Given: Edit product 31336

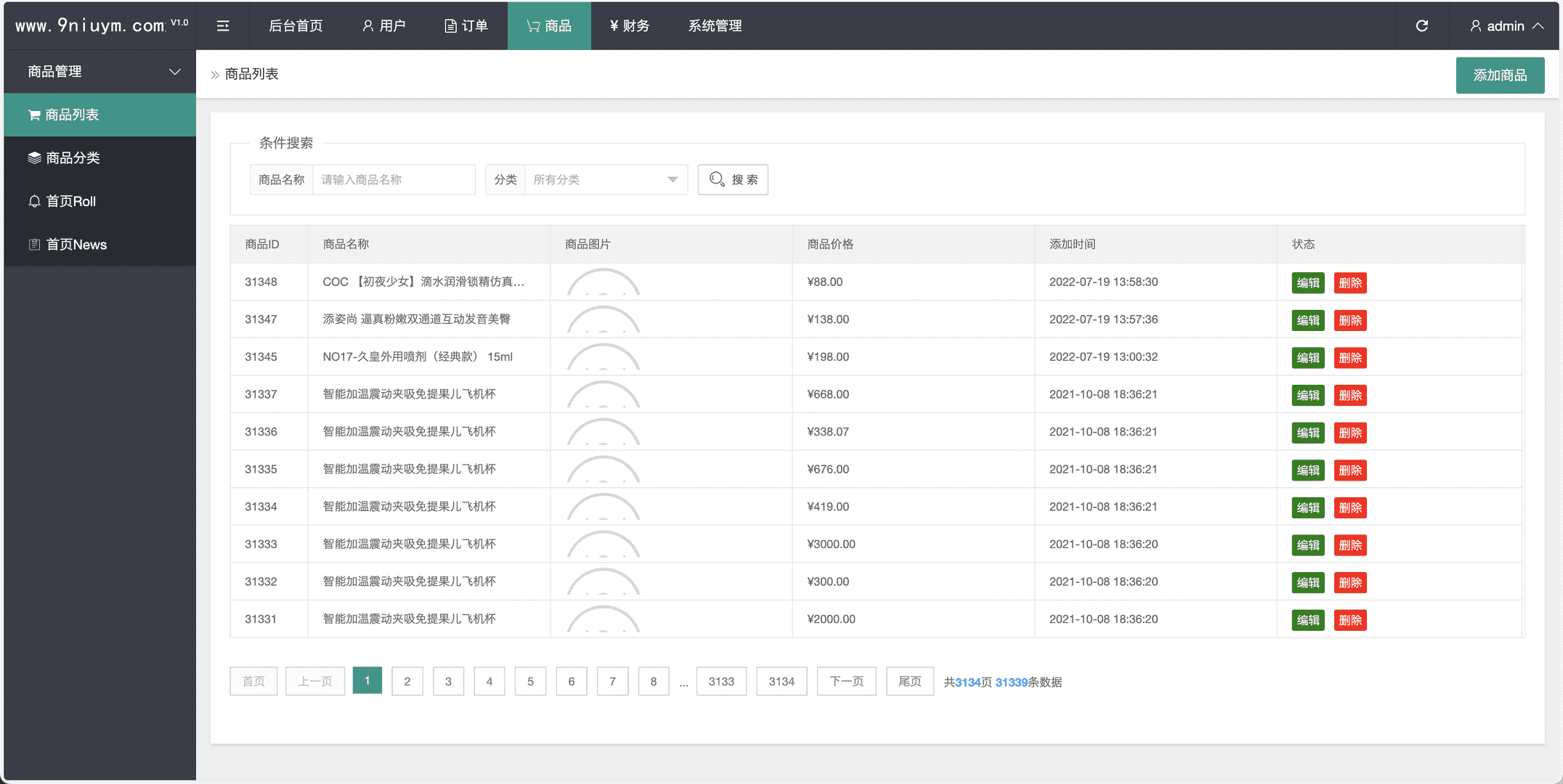Looking at the screenshot, I should pyautogui.click(x=1308, y=433).
